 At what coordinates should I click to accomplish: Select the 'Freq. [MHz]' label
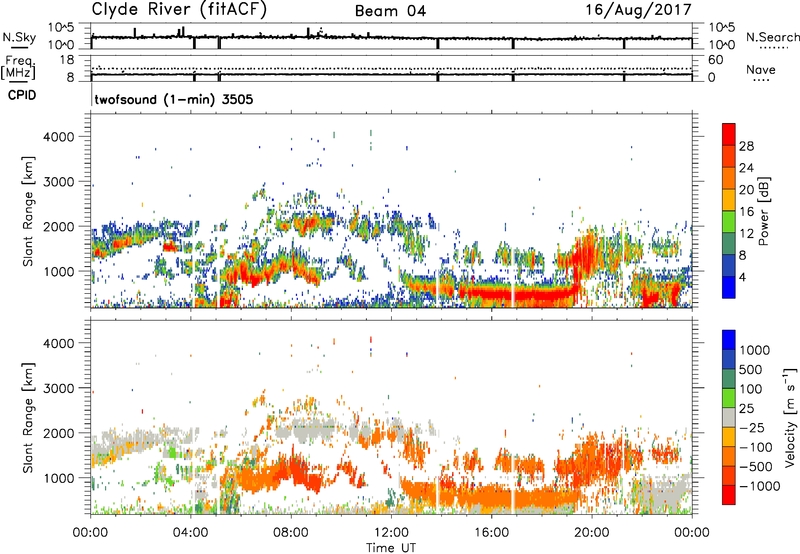click(x=18, y=68)
